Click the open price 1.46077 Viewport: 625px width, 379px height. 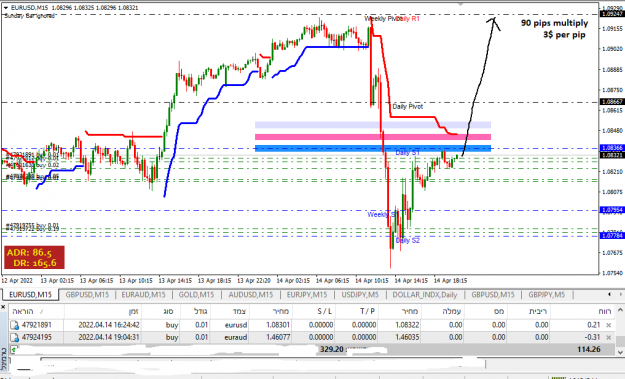tap(278, 338)
